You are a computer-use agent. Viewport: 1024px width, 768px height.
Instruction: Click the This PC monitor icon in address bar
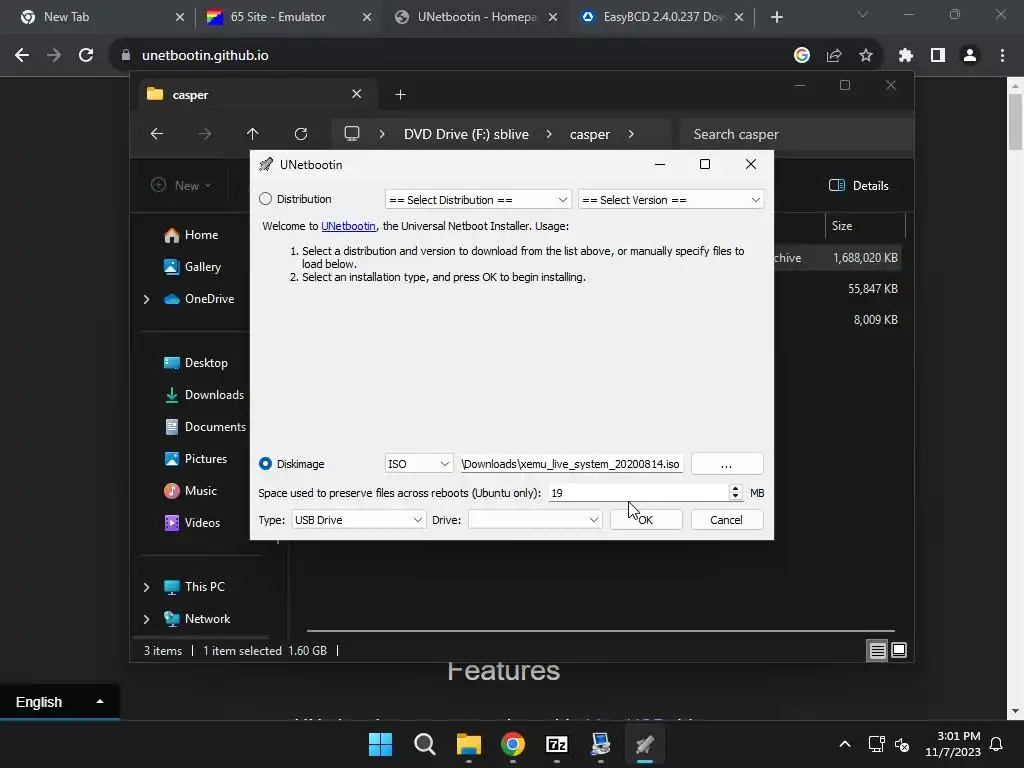click(x=352, y=134)
